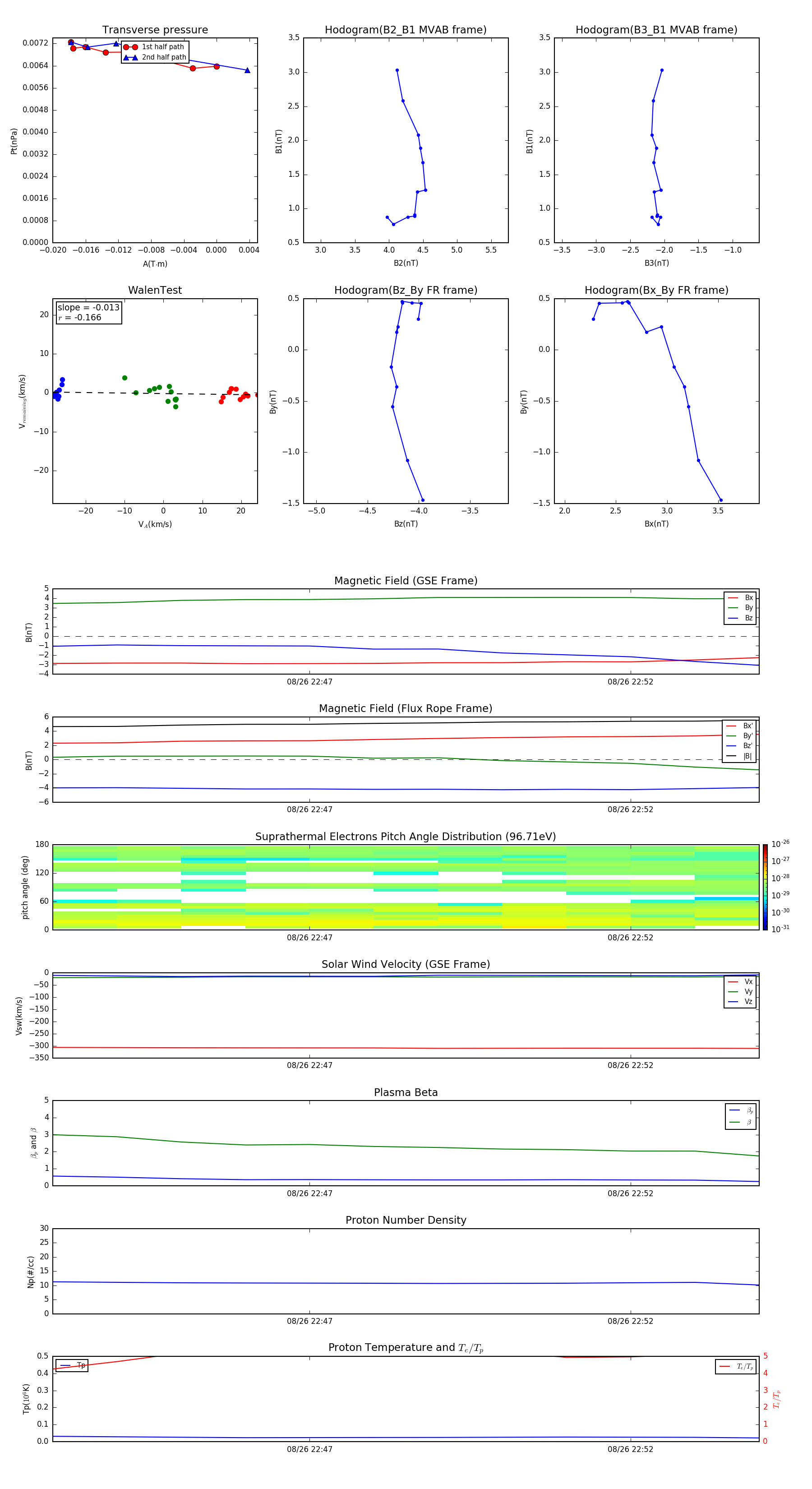Screen dimensions: 812x1489
Task: Click the "Hodogram(Bx_By FR frame)" title
Action: (x=656, y=290)
